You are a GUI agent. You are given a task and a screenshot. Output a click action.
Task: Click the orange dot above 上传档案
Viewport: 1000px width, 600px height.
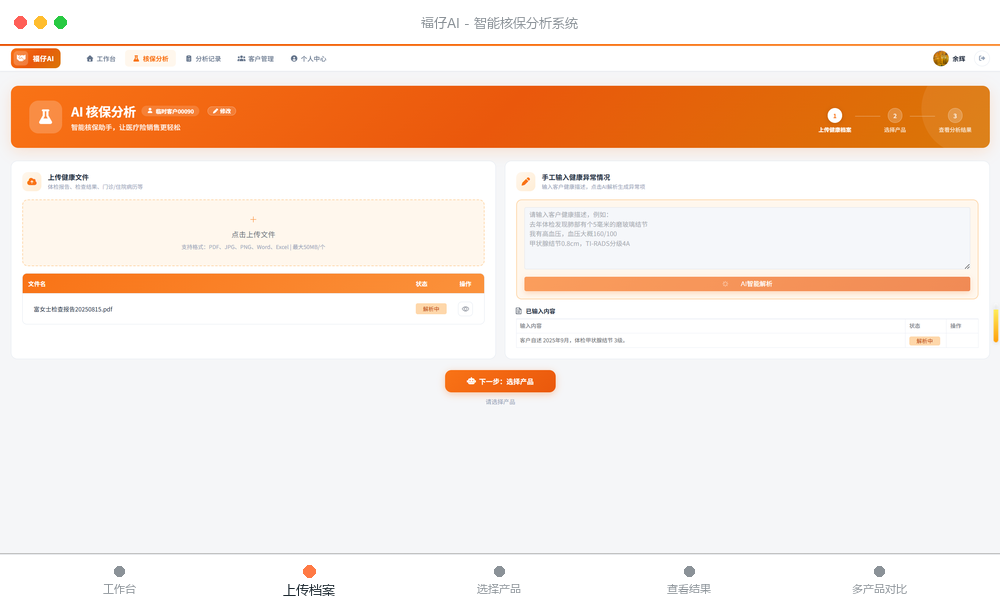(x=309, y=571)
